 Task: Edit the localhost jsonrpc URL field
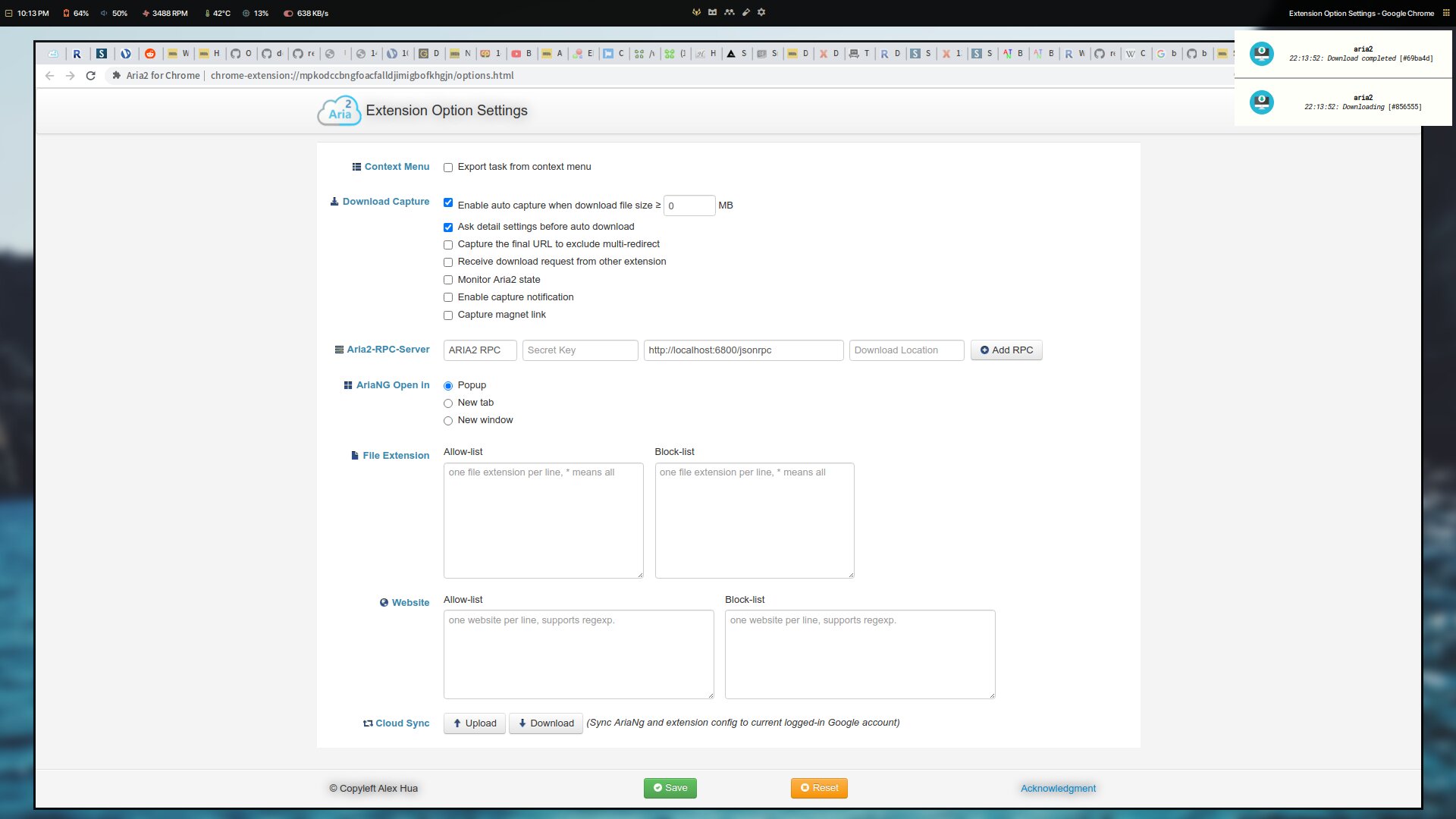[x=743, y=350]
